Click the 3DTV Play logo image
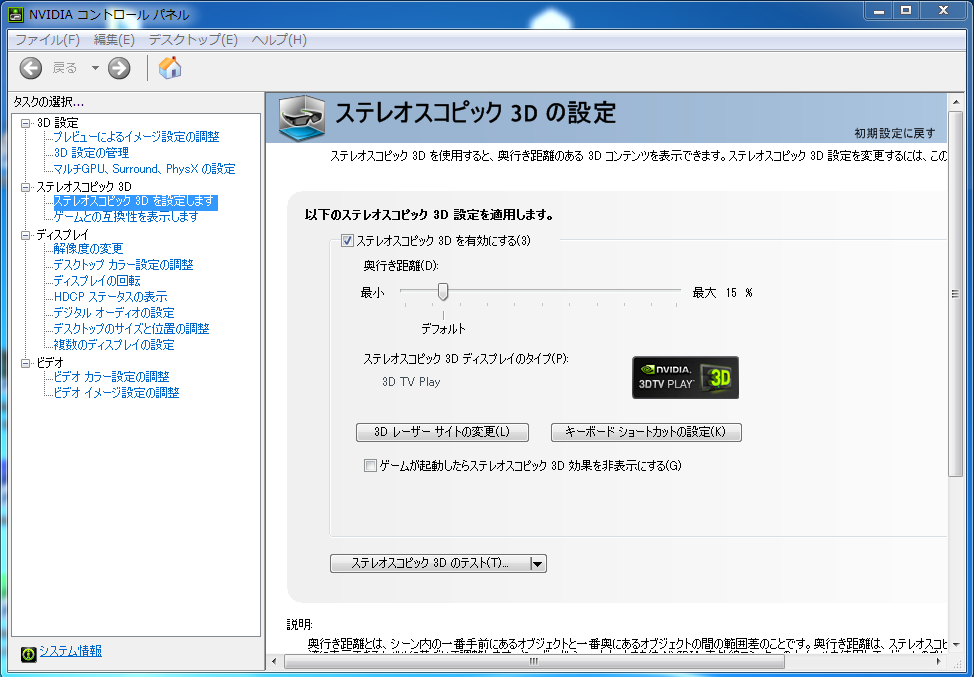974x677 pixels. (x=685, y=377)
